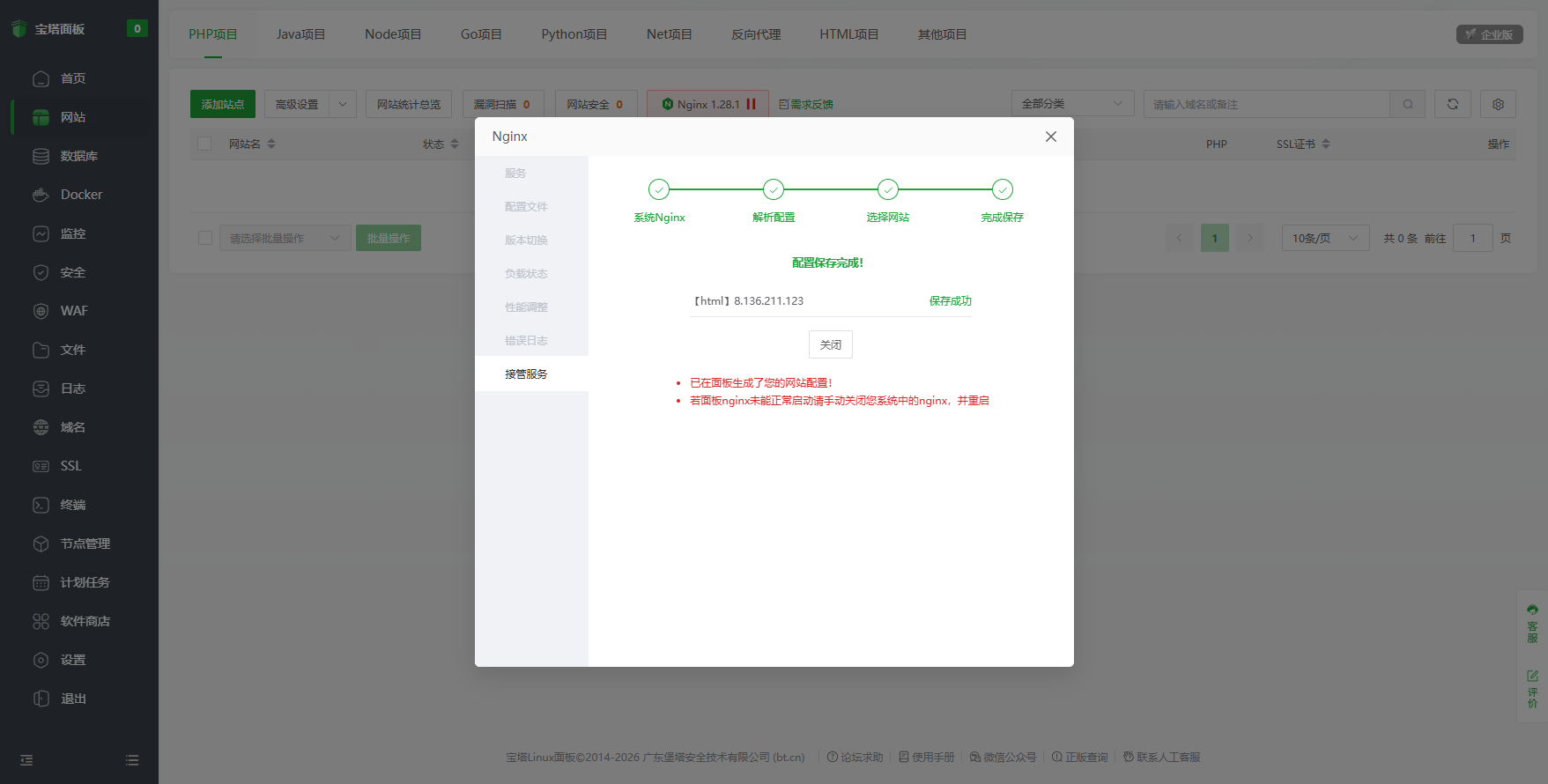Open the 请选择批量操作 dropdown
Image resolution: width=1548 pixels, height=784 pixels.
tap(285, 238)
